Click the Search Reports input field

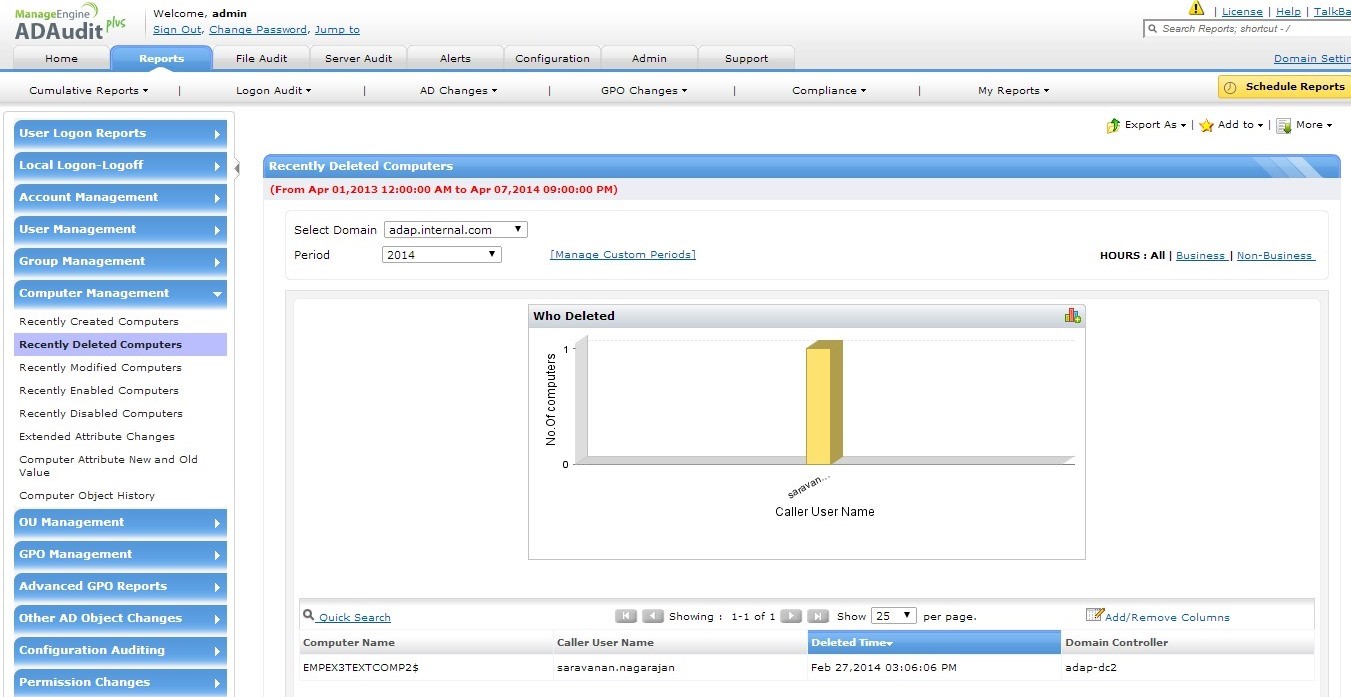[1252, 29]
